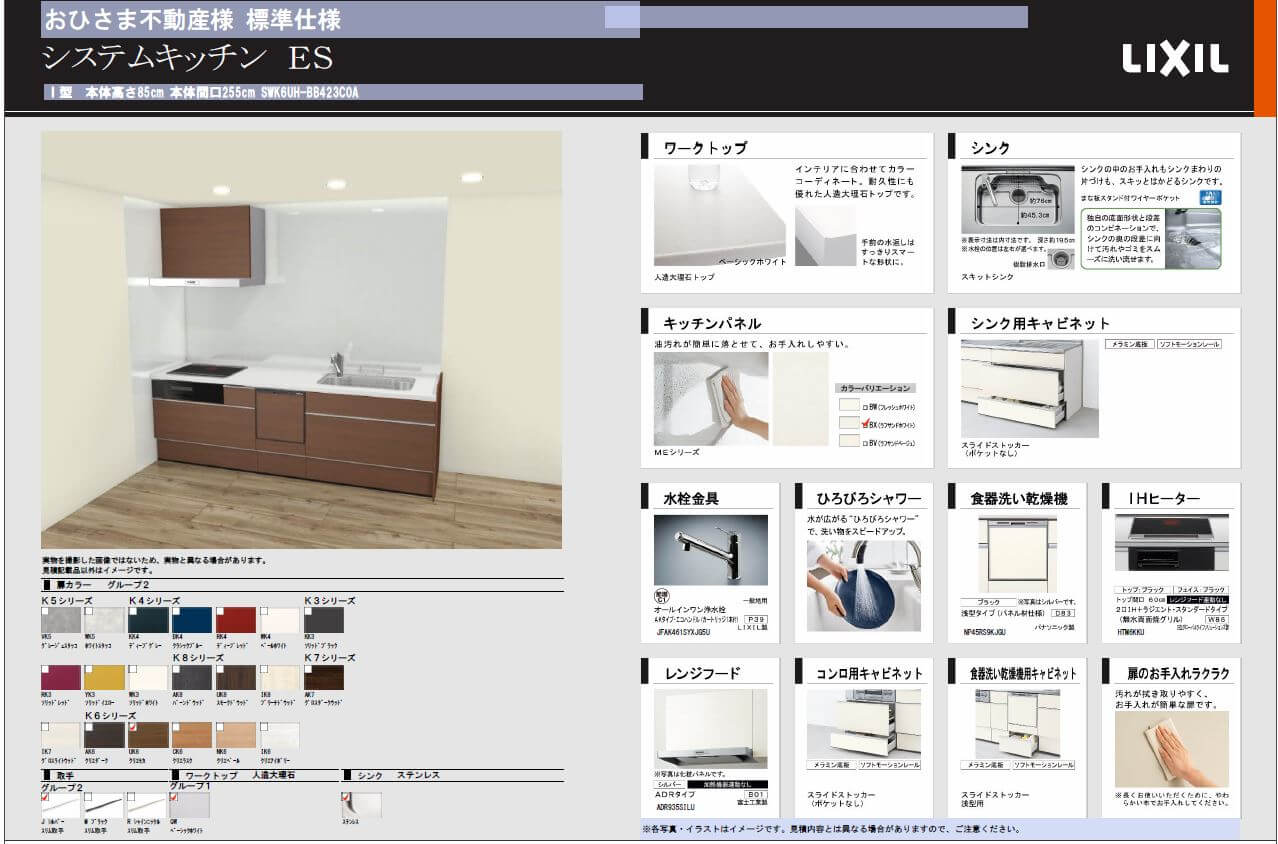The height and width of the screenshot is (844, 1278).
Task: Choose the AK7 グロスダークウッド swatch in K7 series
Action: (324, 678)
